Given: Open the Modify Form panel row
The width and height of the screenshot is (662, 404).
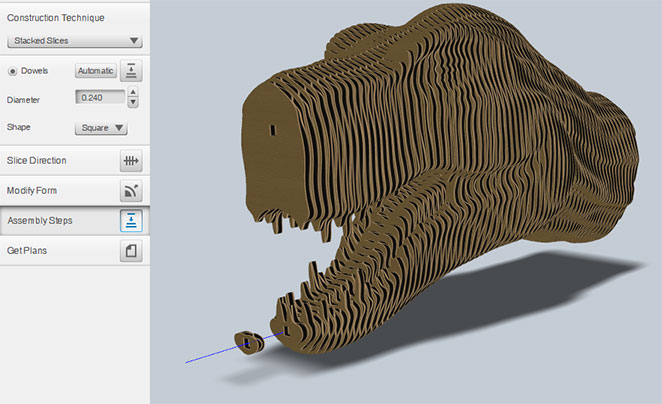Looking at the screenshot, I should 75,191.
